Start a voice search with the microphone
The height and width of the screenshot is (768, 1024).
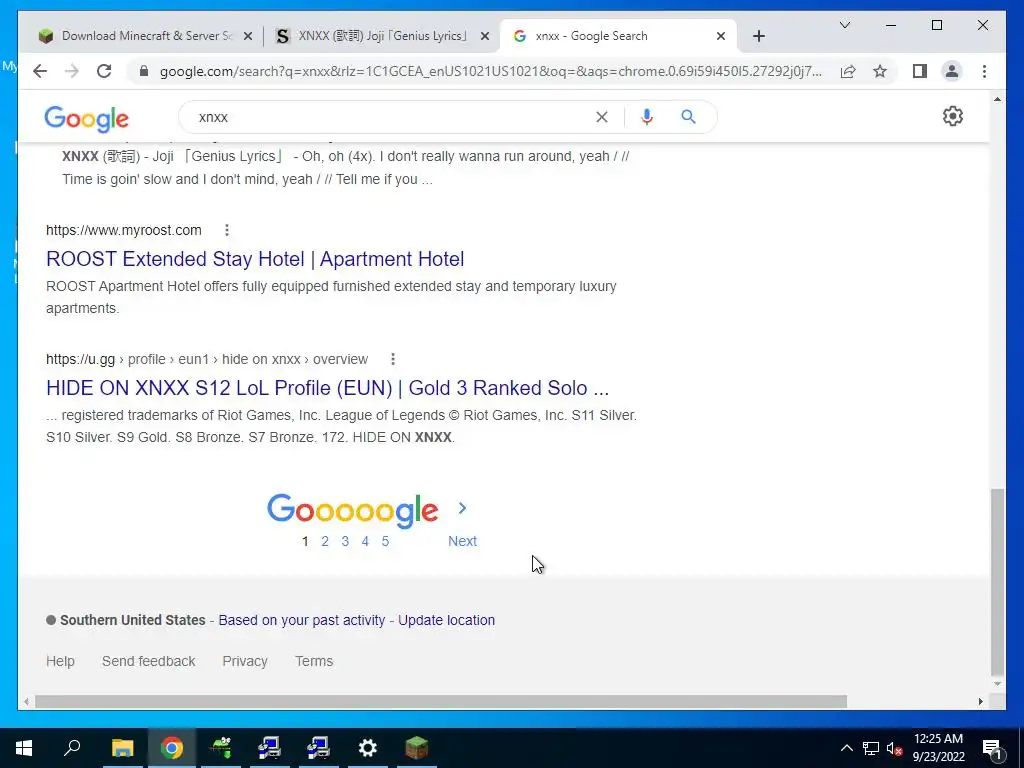pyautogui.click(x=647, y=117)
